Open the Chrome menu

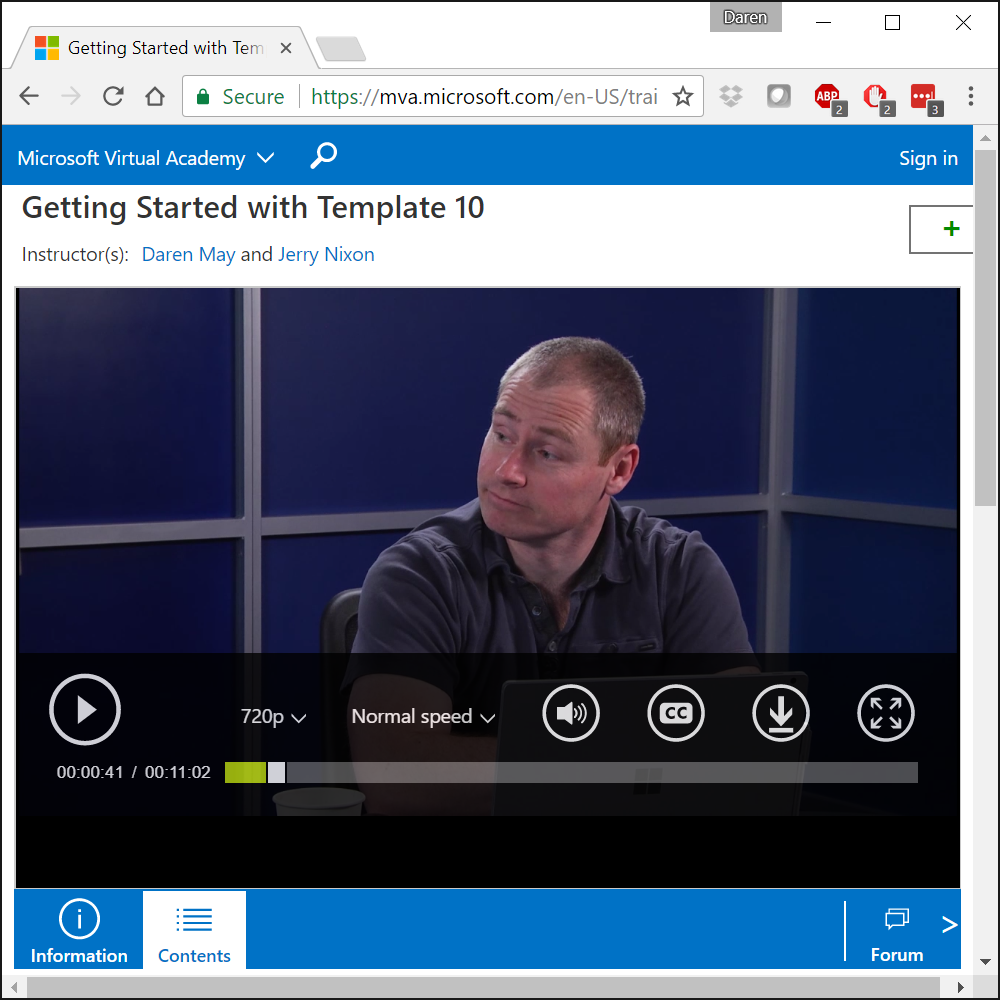point(971,96)
